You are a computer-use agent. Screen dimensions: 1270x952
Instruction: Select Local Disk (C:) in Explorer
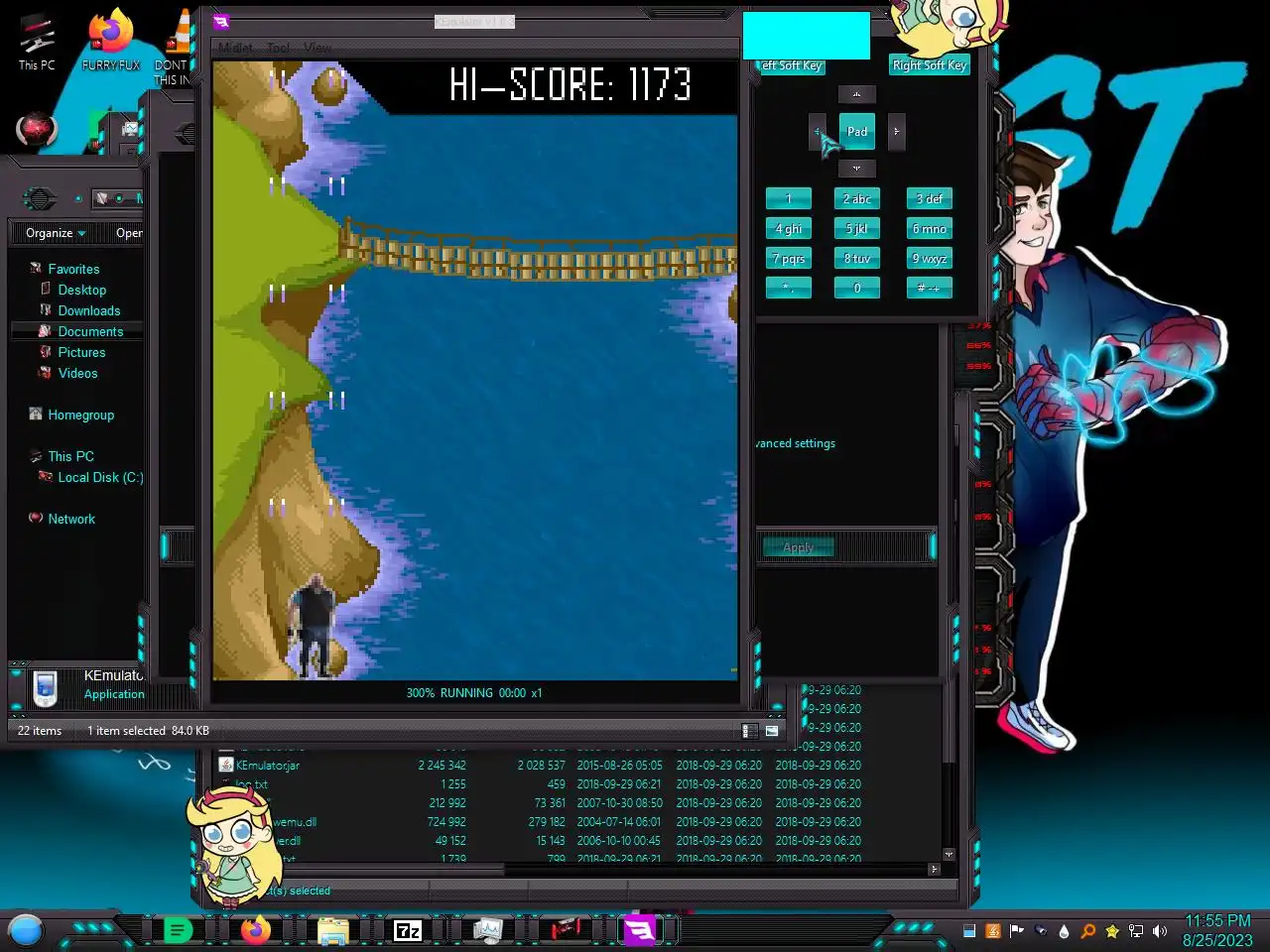(99, 477)
